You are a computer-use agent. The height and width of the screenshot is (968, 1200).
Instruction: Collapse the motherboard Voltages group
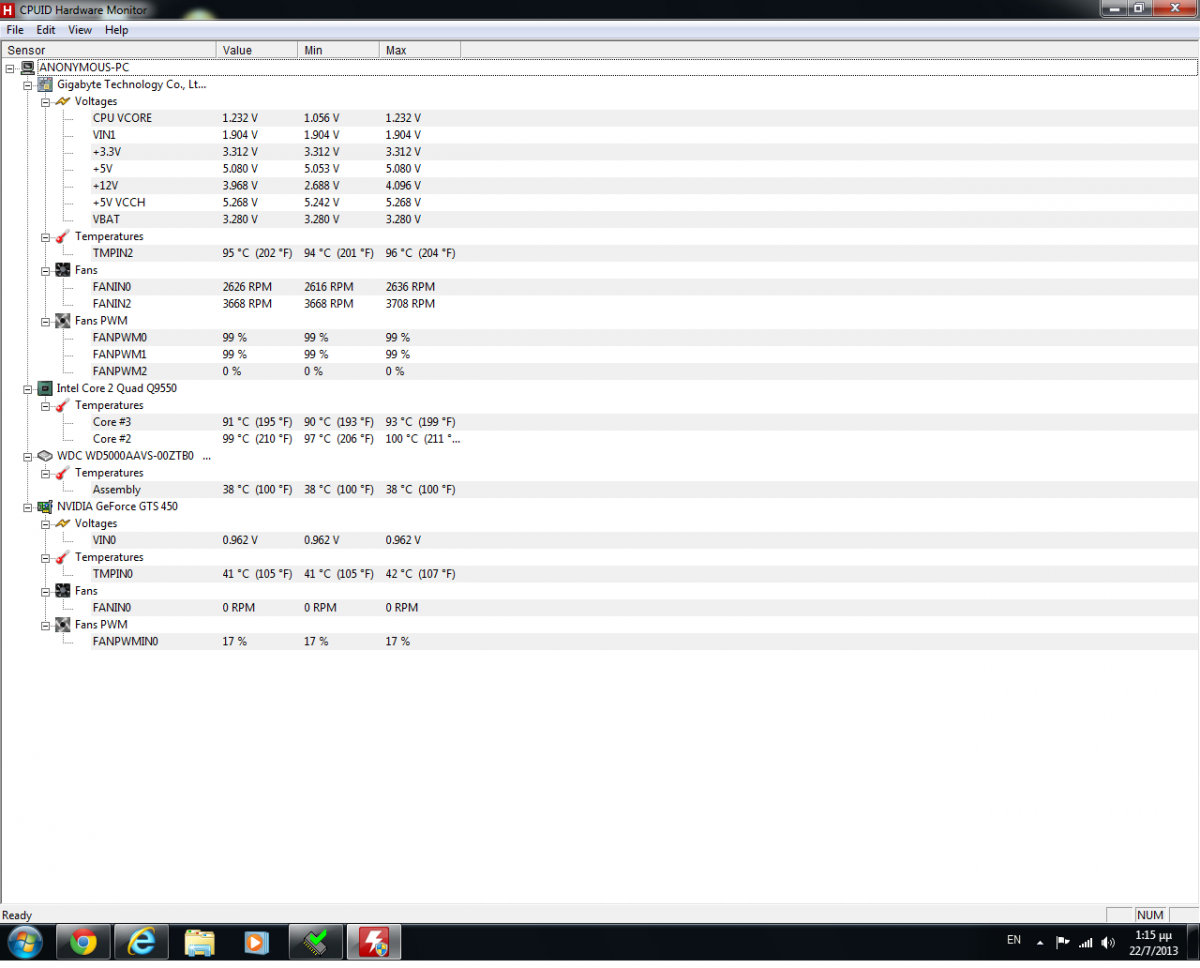45,102
